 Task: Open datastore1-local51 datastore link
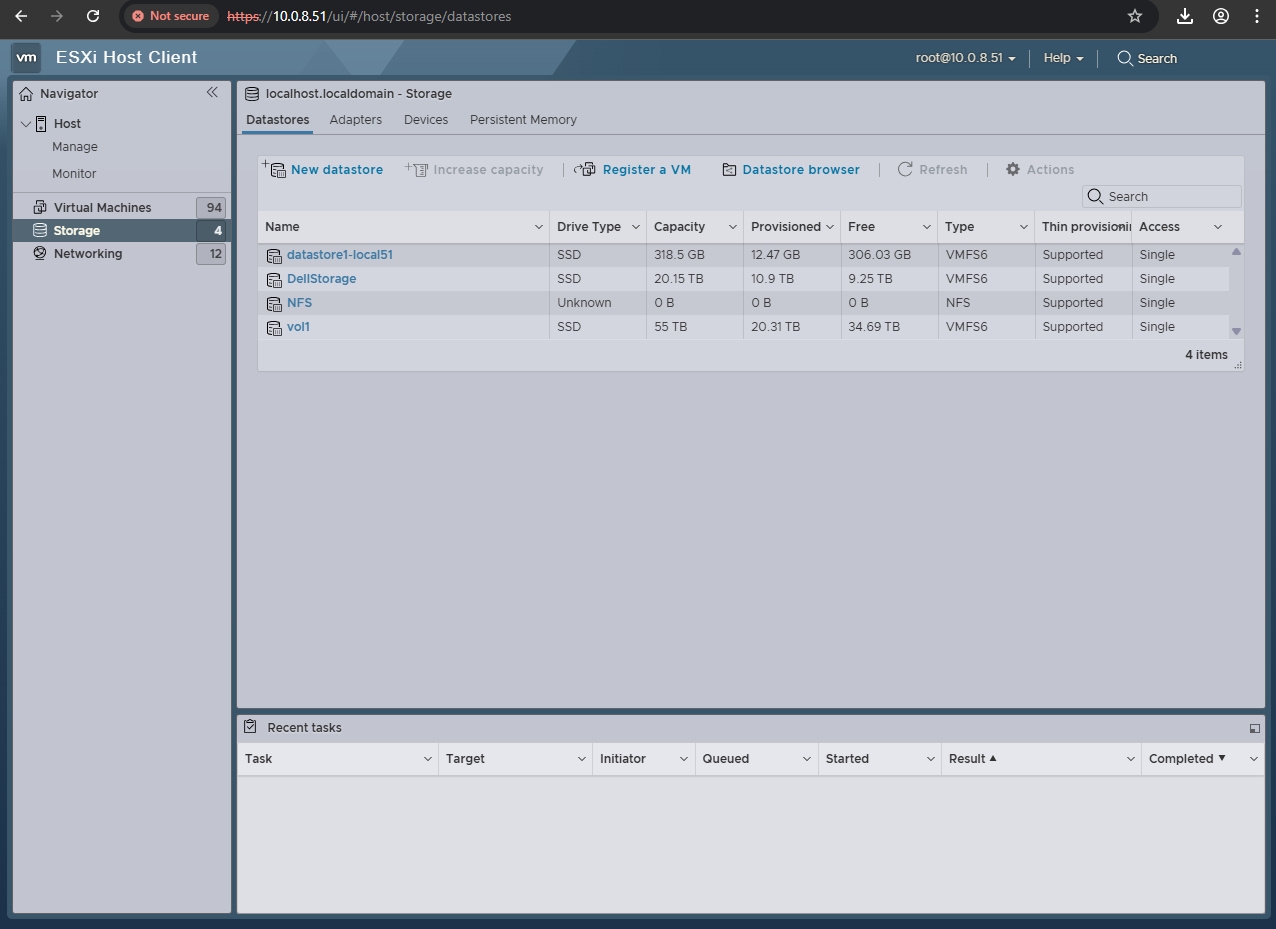point(340,255)
